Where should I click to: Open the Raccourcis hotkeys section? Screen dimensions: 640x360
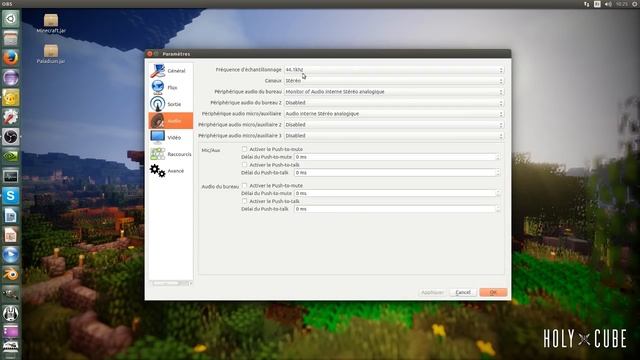[x=171, y=154]
